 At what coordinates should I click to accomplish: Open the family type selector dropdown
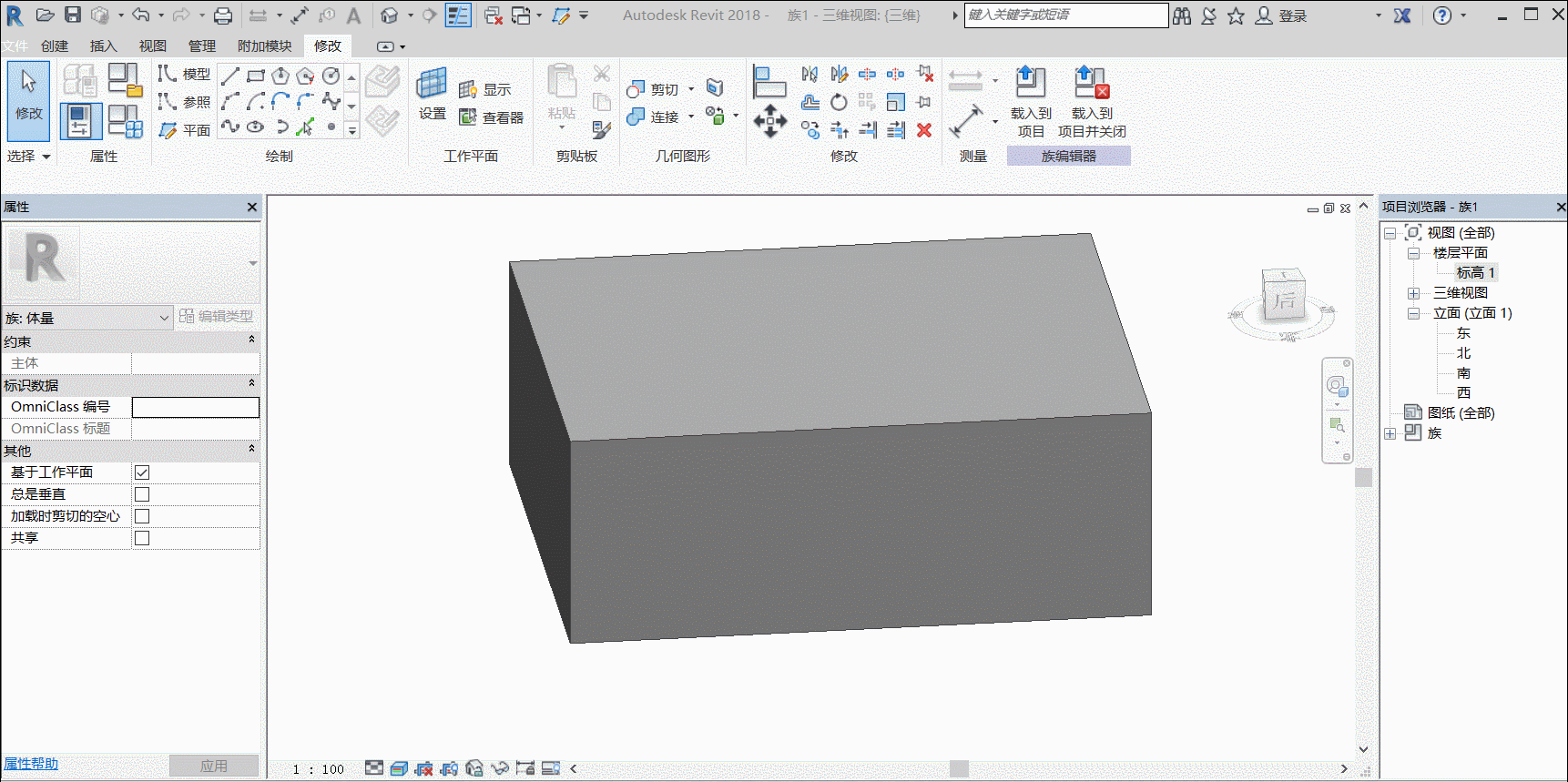point(87,318)
